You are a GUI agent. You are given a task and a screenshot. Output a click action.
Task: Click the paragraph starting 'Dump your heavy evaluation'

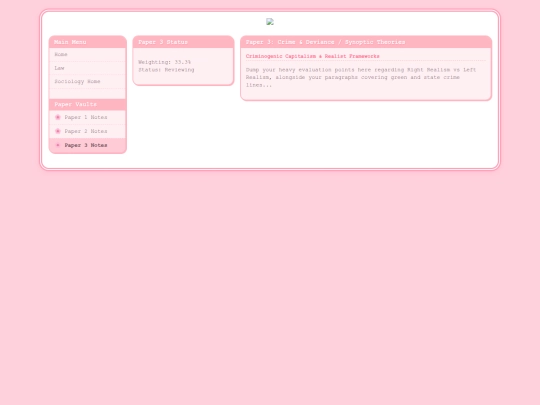tap(361, 77)
